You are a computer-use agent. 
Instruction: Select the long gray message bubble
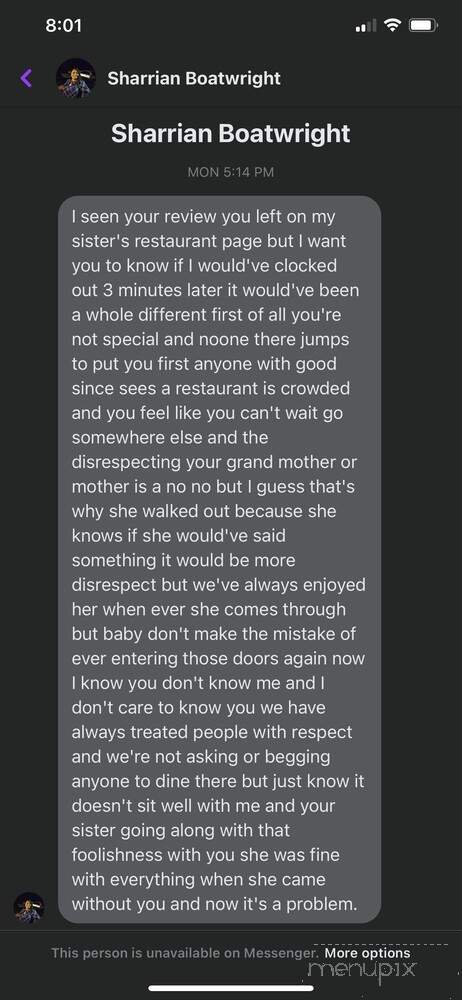220,559
